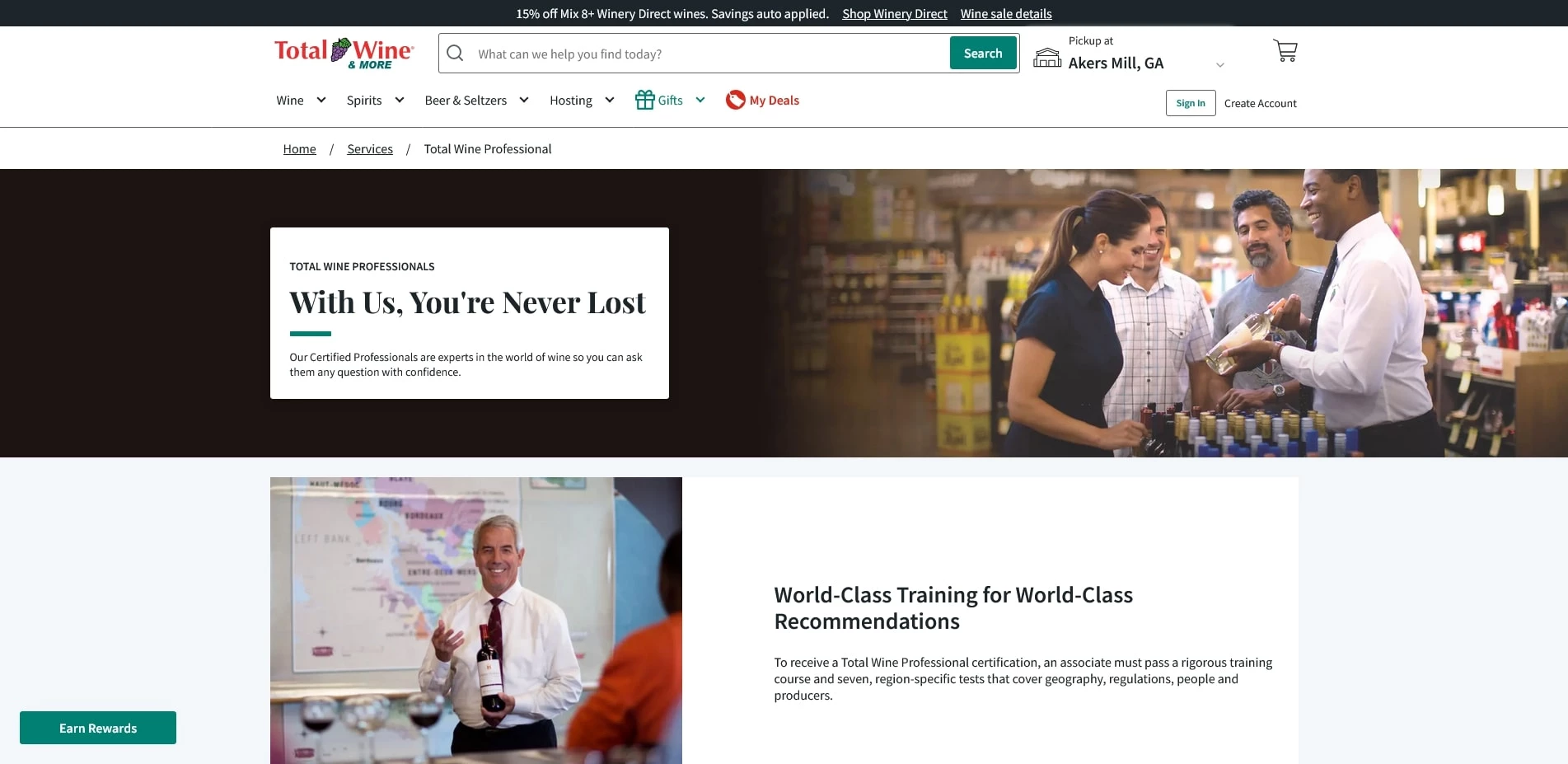
Task: Open the My Deals menu item
Action: tap(774, 101)
